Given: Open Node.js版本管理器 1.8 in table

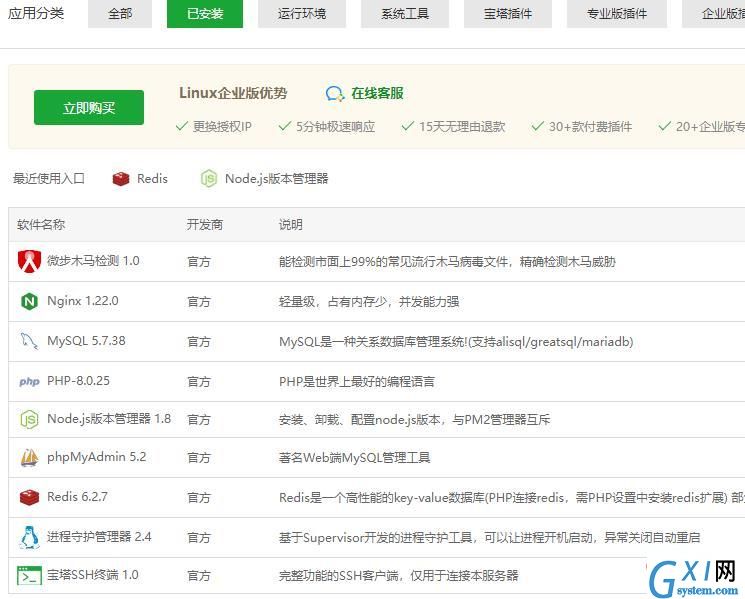Looking at the screenshot, I should [x=109, y=418].
